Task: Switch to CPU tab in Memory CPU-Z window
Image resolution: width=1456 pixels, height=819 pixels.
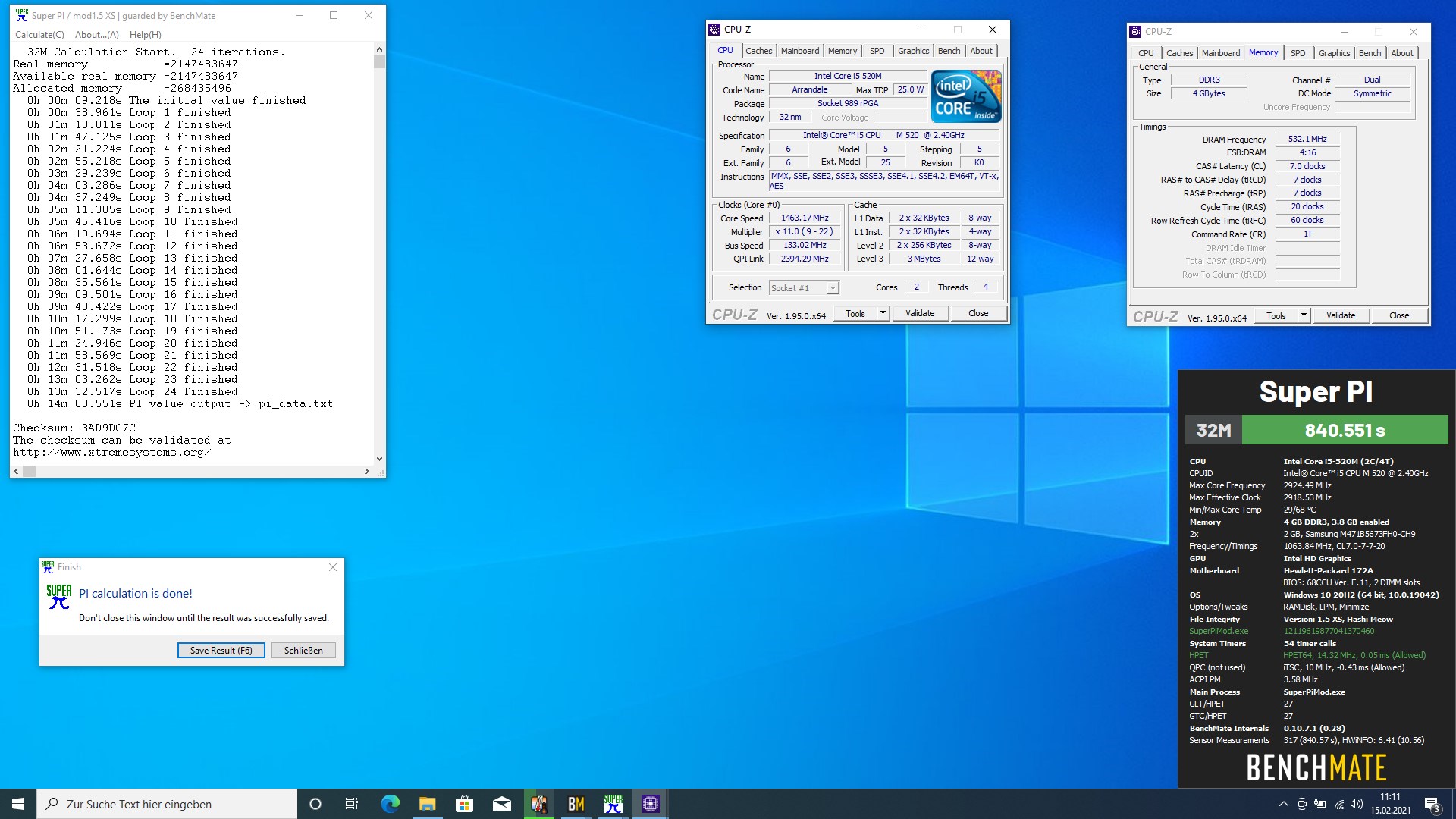Action: 1146,53
